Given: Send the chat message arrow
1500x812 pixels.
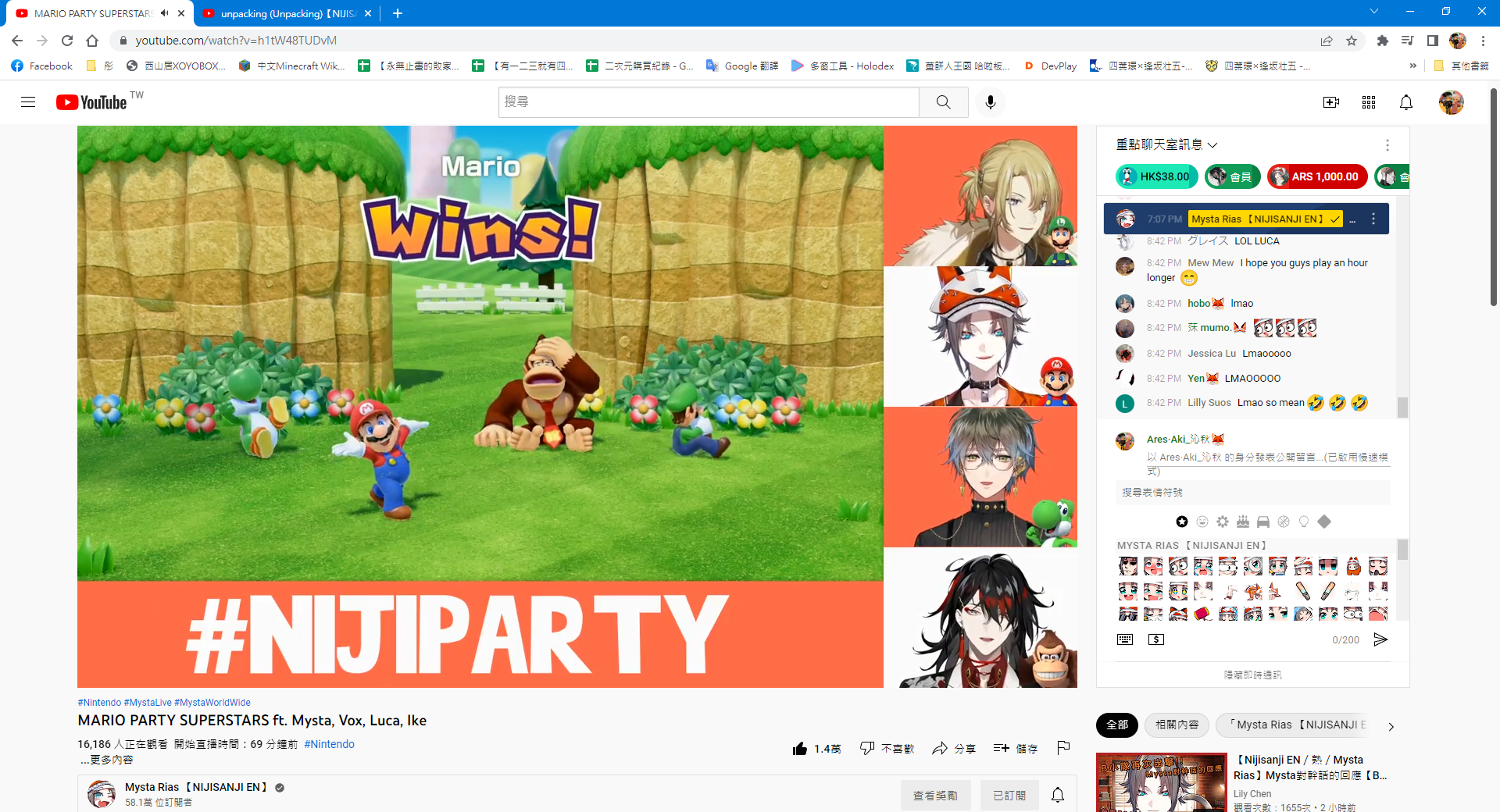Looking at the screenshot, I should tap(1380, 639).
